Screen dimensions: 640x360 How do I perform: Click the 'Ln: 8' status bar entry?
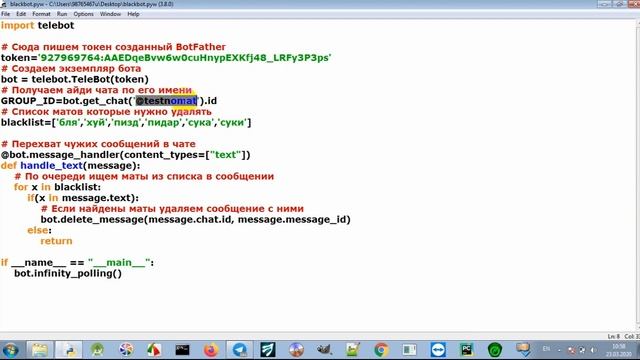coord(613,336)
